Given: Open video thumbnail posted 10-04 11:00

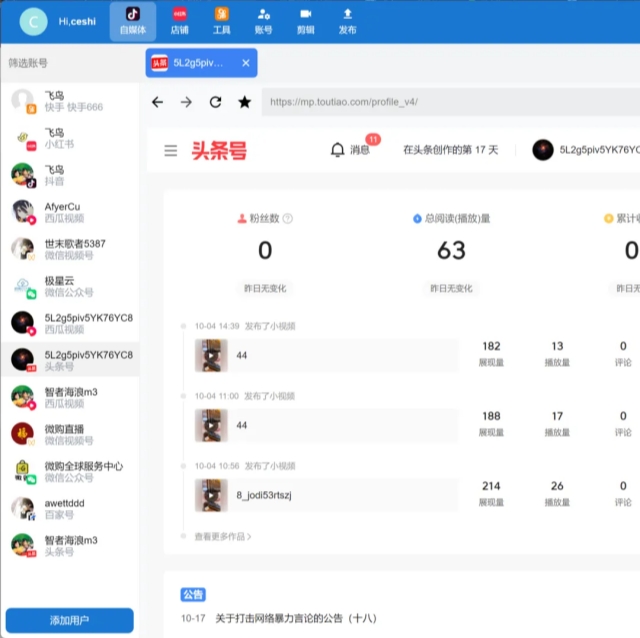Looking at the screenshot, I should pyautogui.click(x=211, y=425).
